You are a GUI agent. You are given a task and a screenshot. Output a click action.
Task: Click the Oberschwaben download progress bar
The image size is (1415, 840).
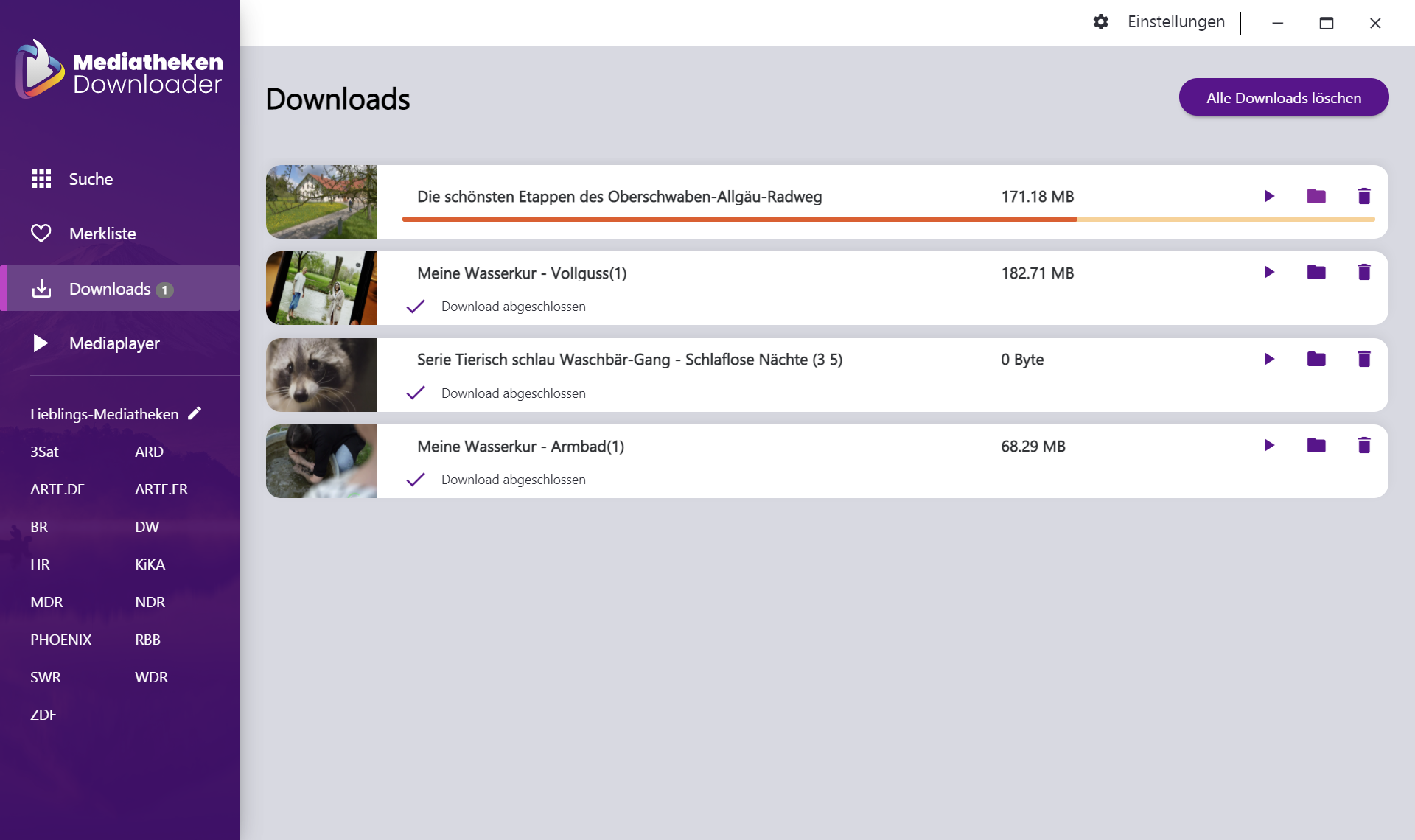tap(887, 220)
